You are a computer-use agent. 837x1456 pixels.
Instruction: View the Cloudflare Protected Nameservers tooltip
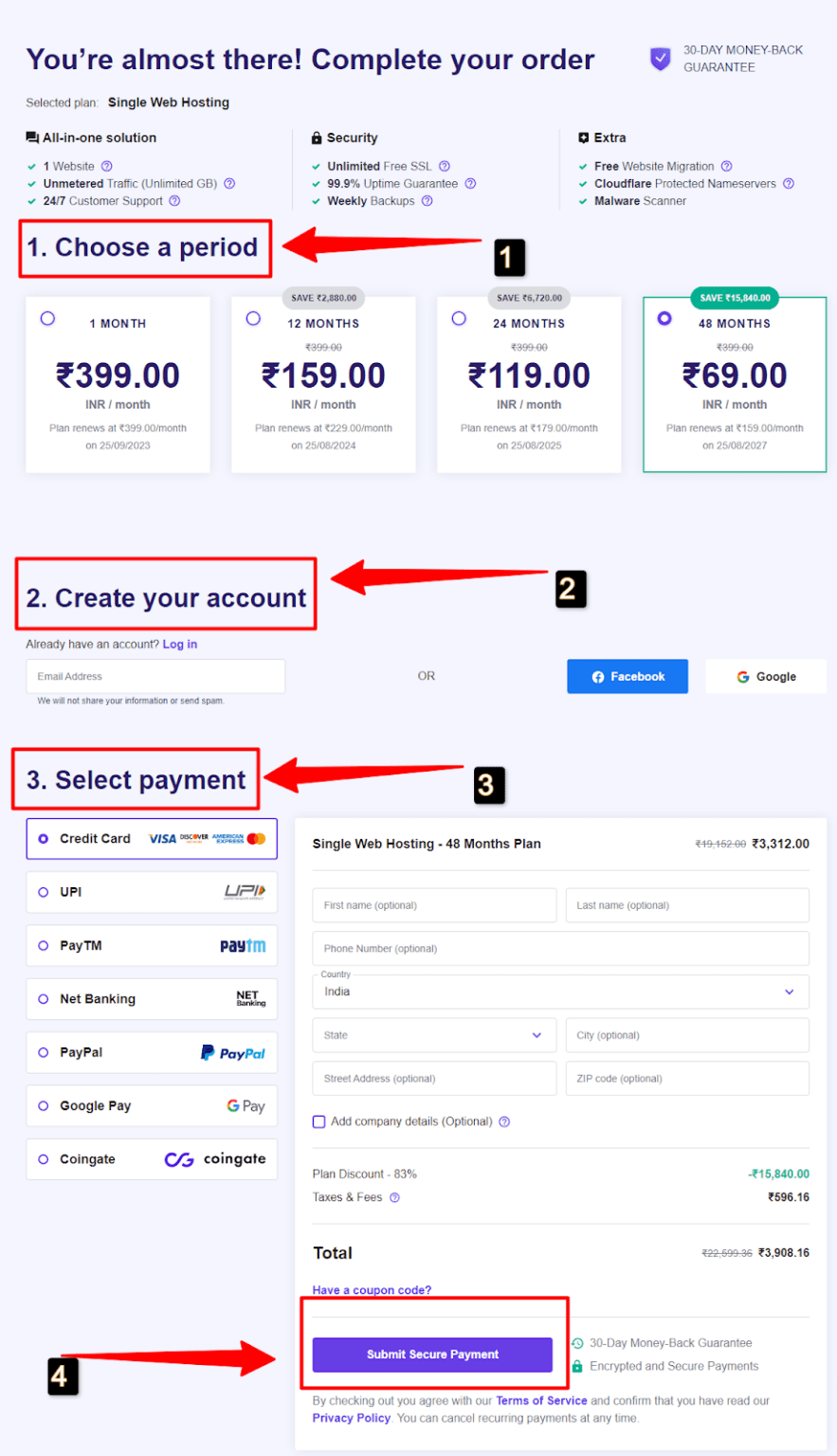tap(789, 183)
